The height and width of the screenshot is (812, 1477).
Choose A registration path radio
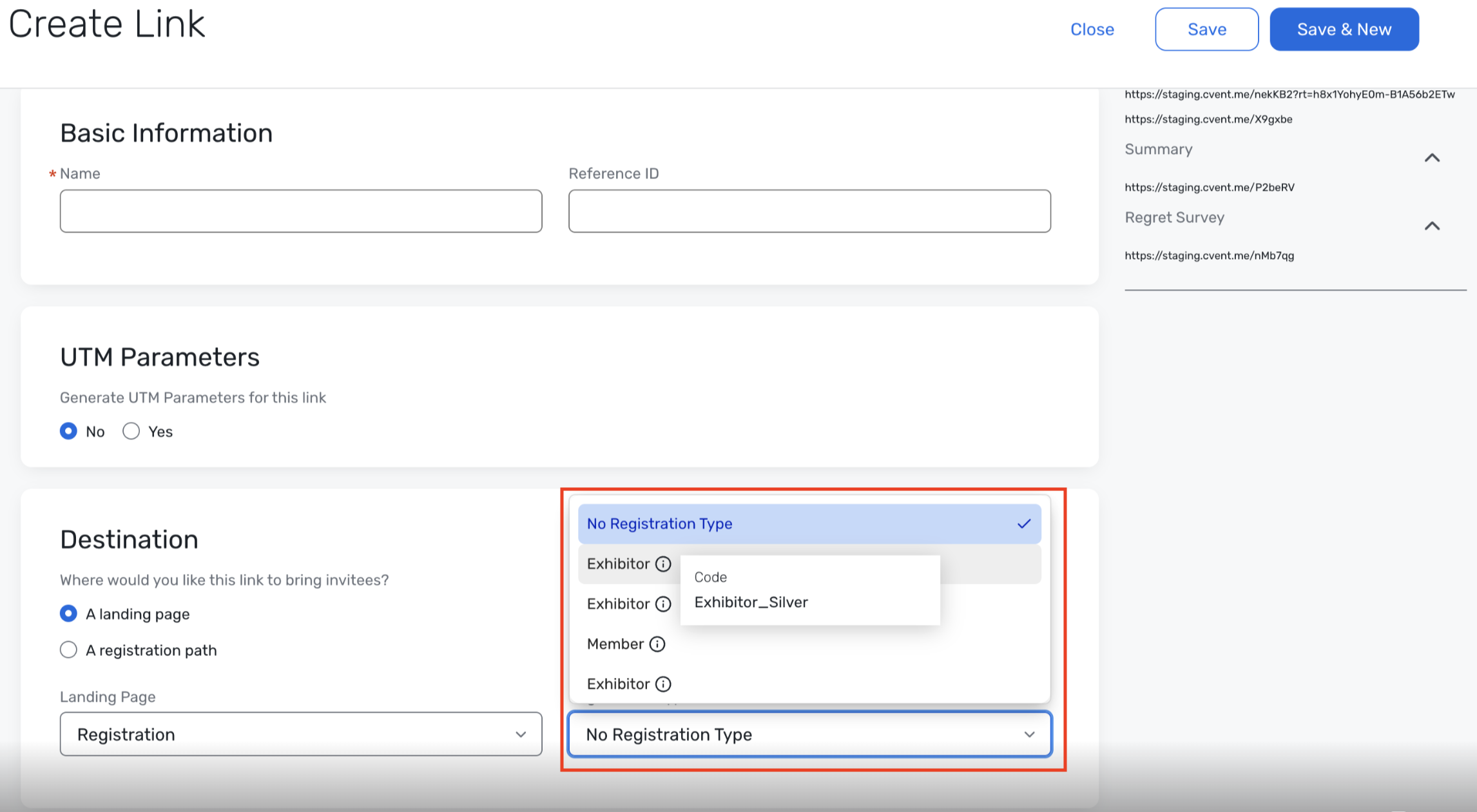tap(68, 650)
